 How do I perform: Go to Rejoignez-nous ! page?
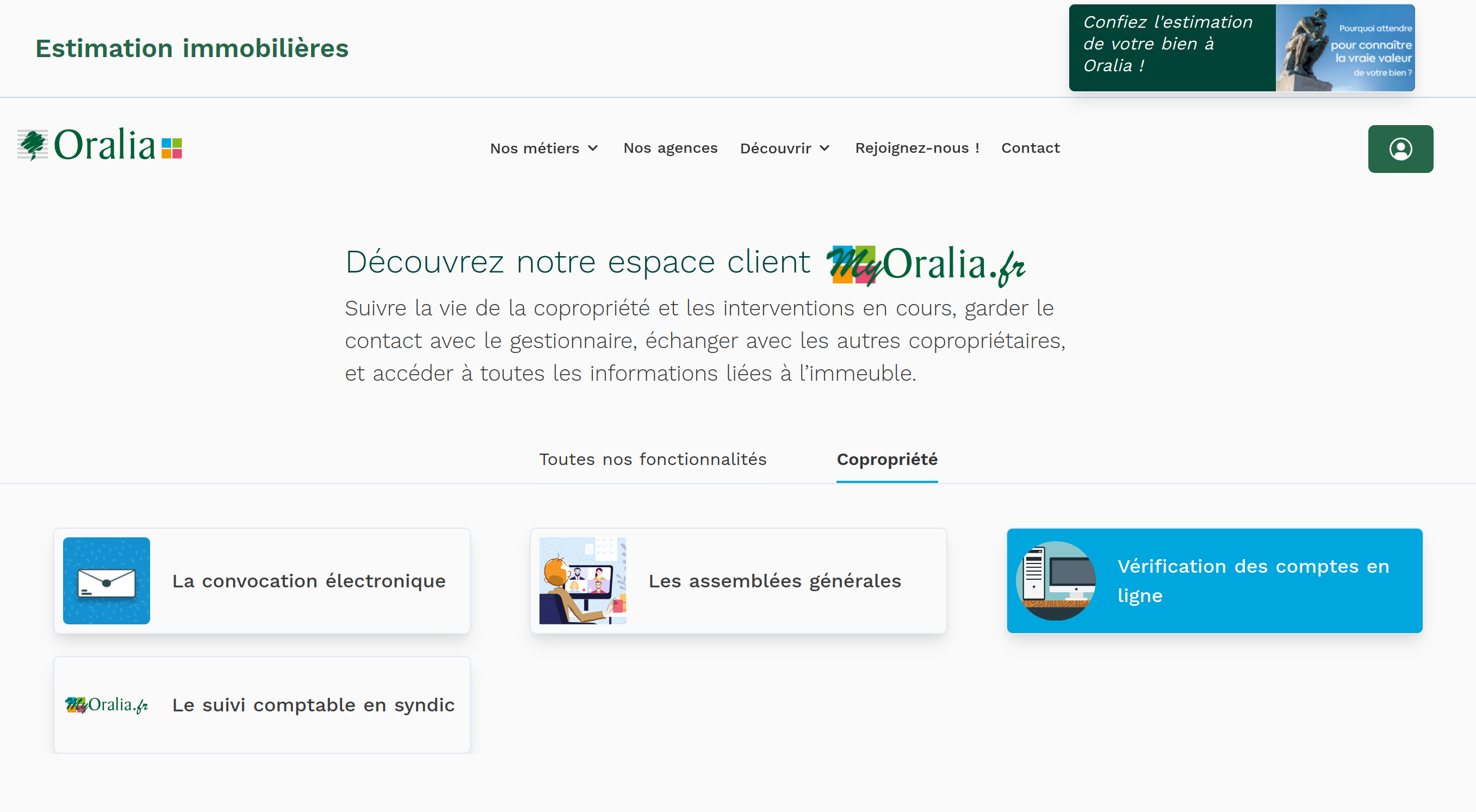coord(917,148)
